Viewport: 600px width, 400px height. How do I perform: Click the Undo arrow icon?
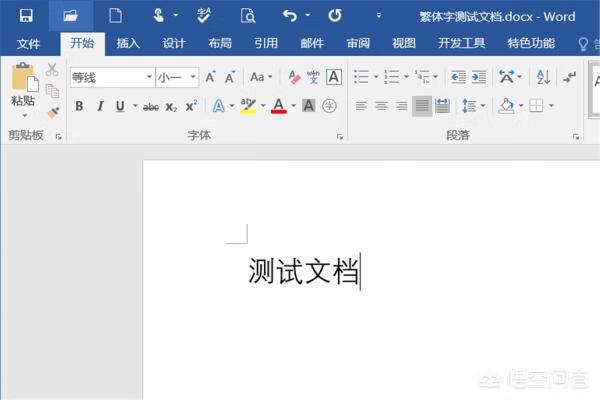coord(290,15)
